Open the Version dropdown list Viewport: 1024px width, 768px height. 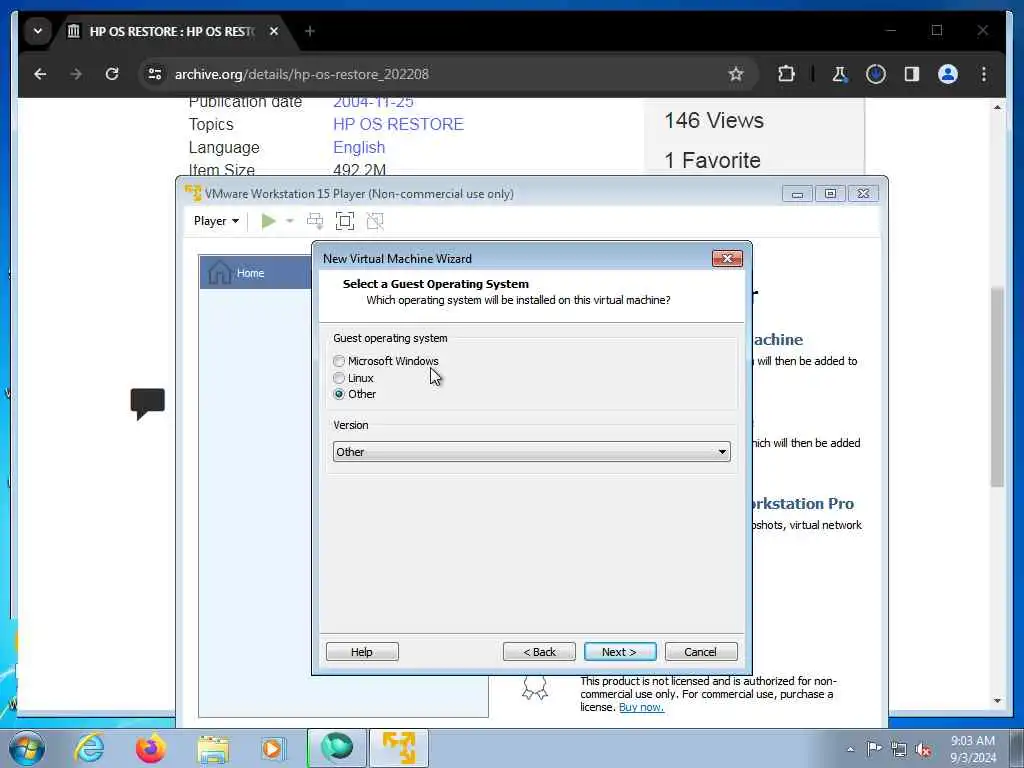pyautogui.click(x=532, y=451)
